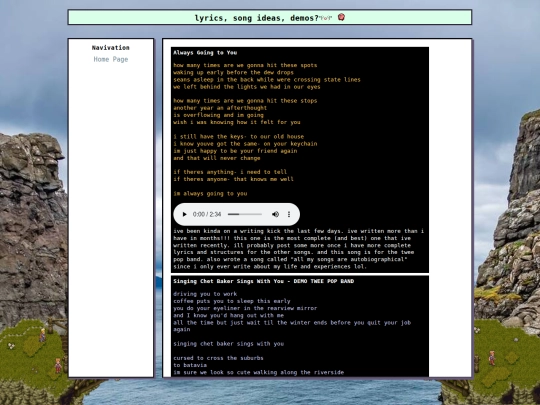Open audio player three-dot options menu

click(x=289, y=214)
